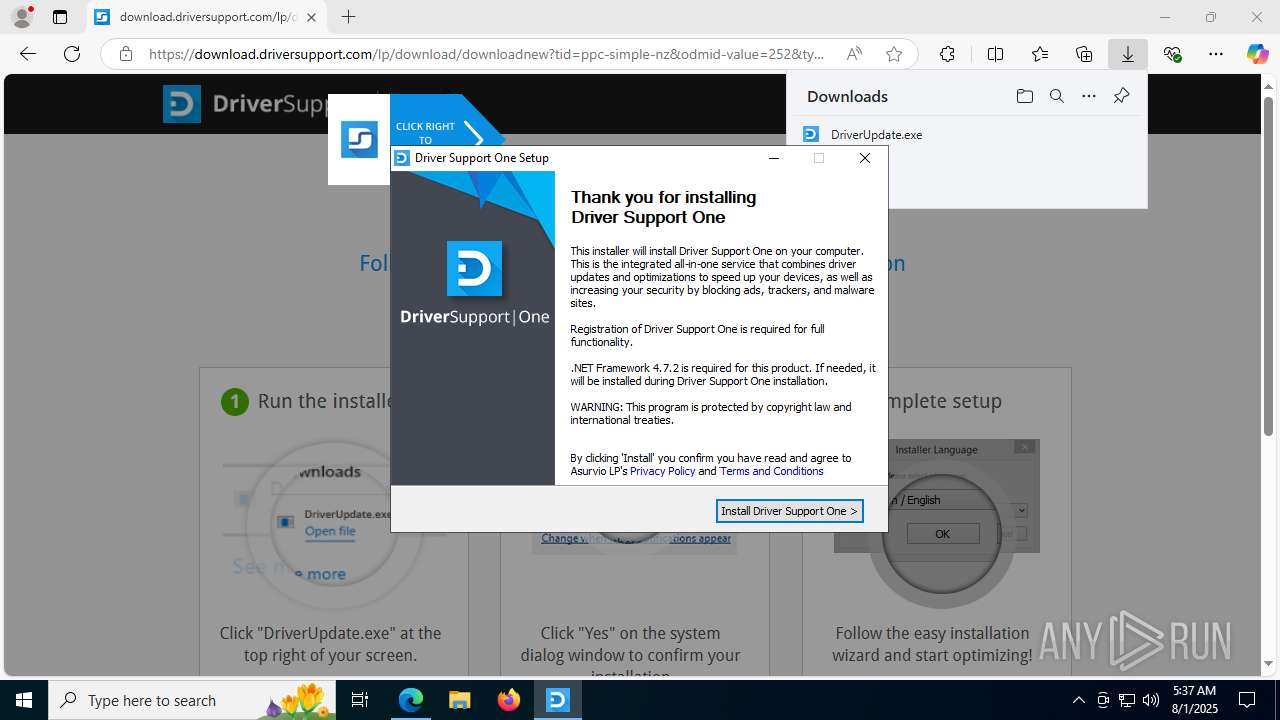The image size is (1280, 720).
Task: Open the Privacy Policy link
Action: [x=662, y=471]
